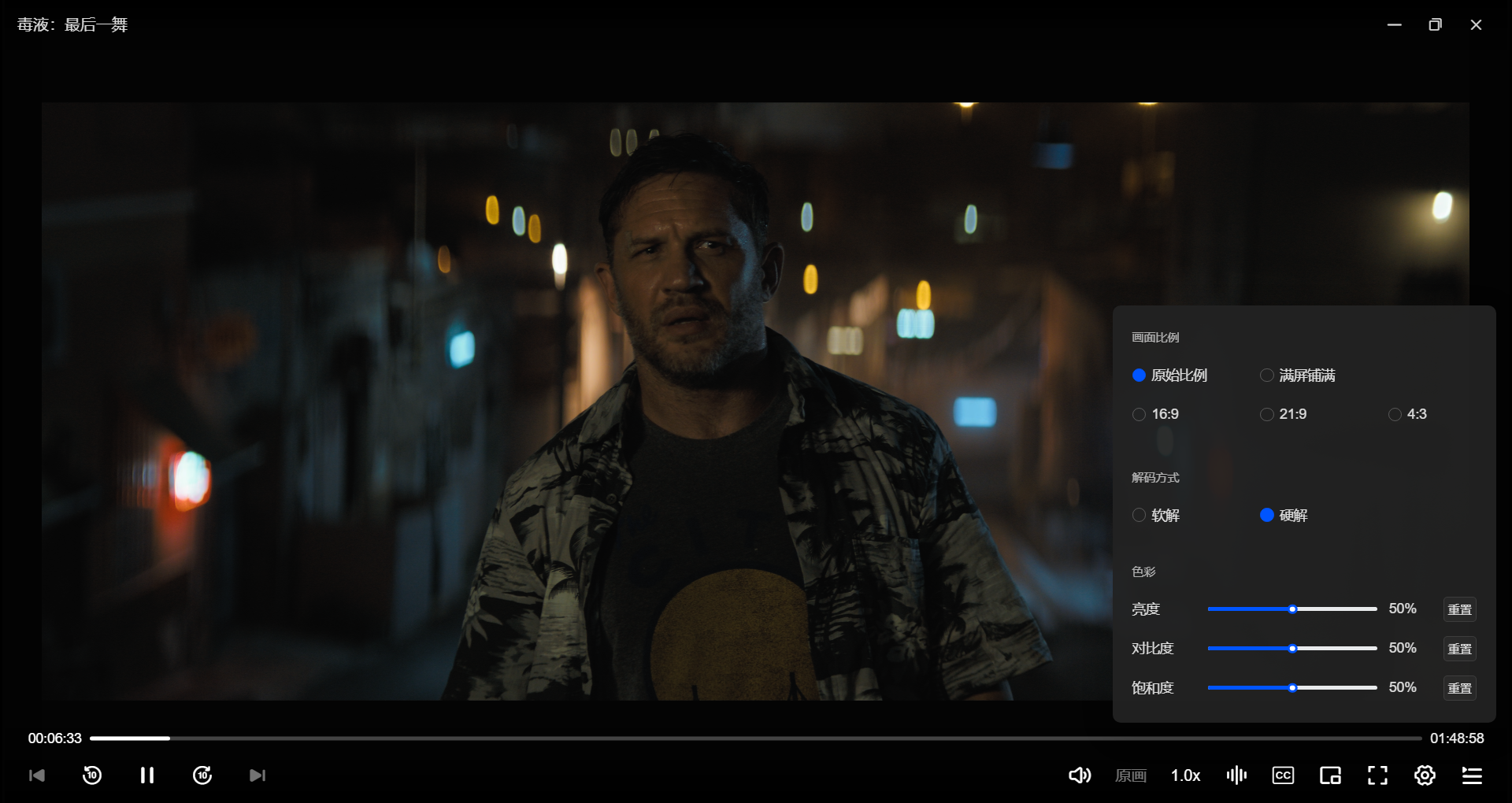1512x803 pixels.
Task: Reset the 亮度 brightness value
Action: point(1459,609)
